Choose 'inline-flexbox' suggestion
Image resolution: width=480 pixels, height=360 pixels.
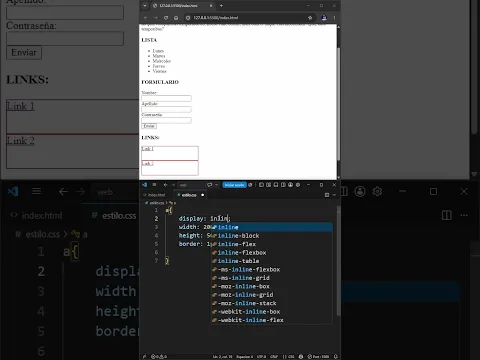click(x=272, y=253)
